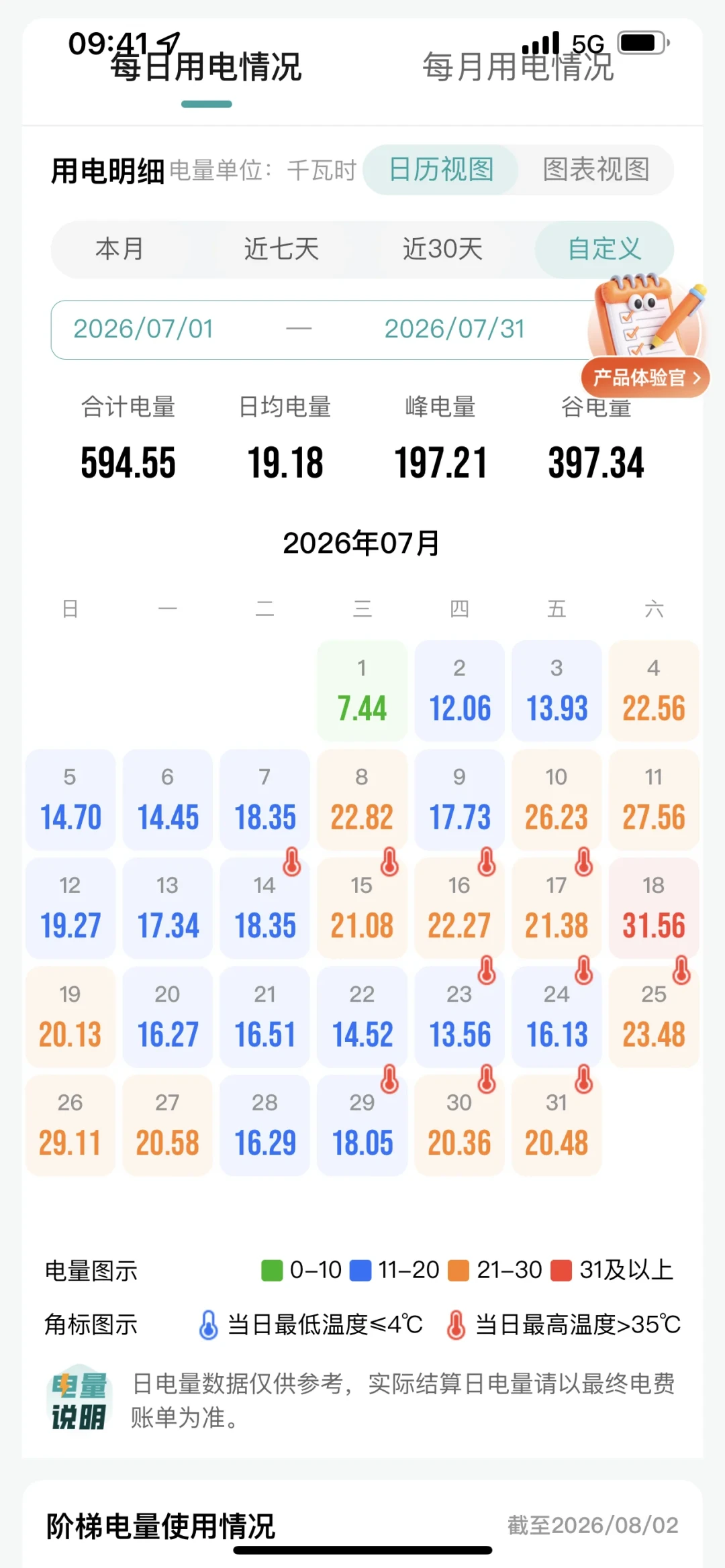Tap the 电量说明 info icon
Viewport: 725px width, 1568px height.
pos(79,1399)
